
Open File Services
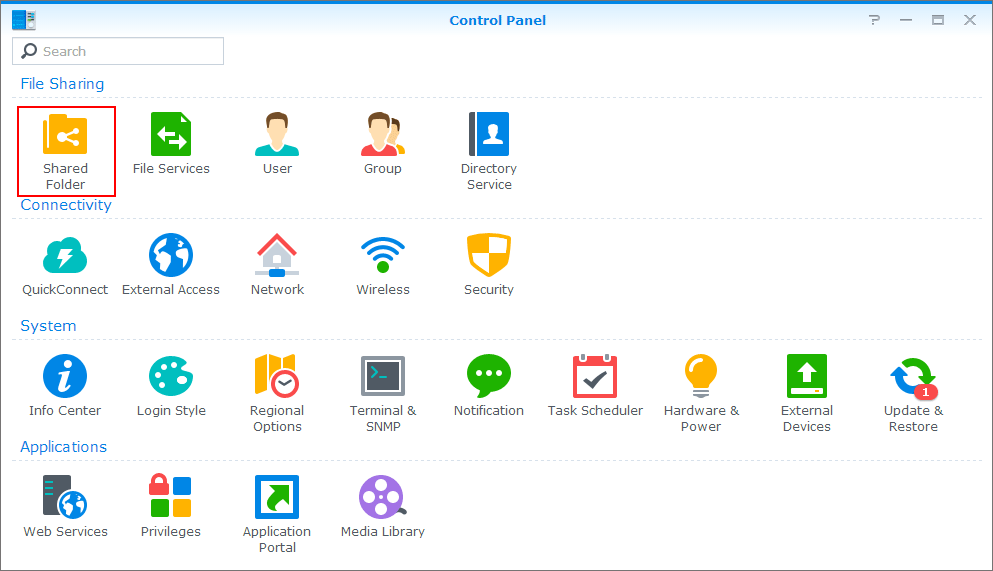point(171,144)
